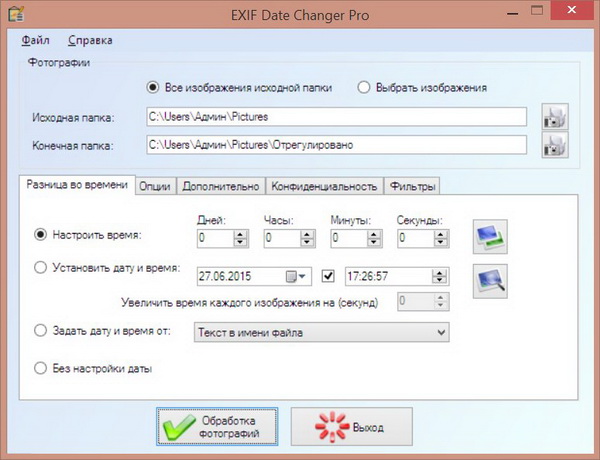Select 'Все изображения исходной папки' radio button
The width and height of the screenshot is (600, 460).
tap(152, 88)
